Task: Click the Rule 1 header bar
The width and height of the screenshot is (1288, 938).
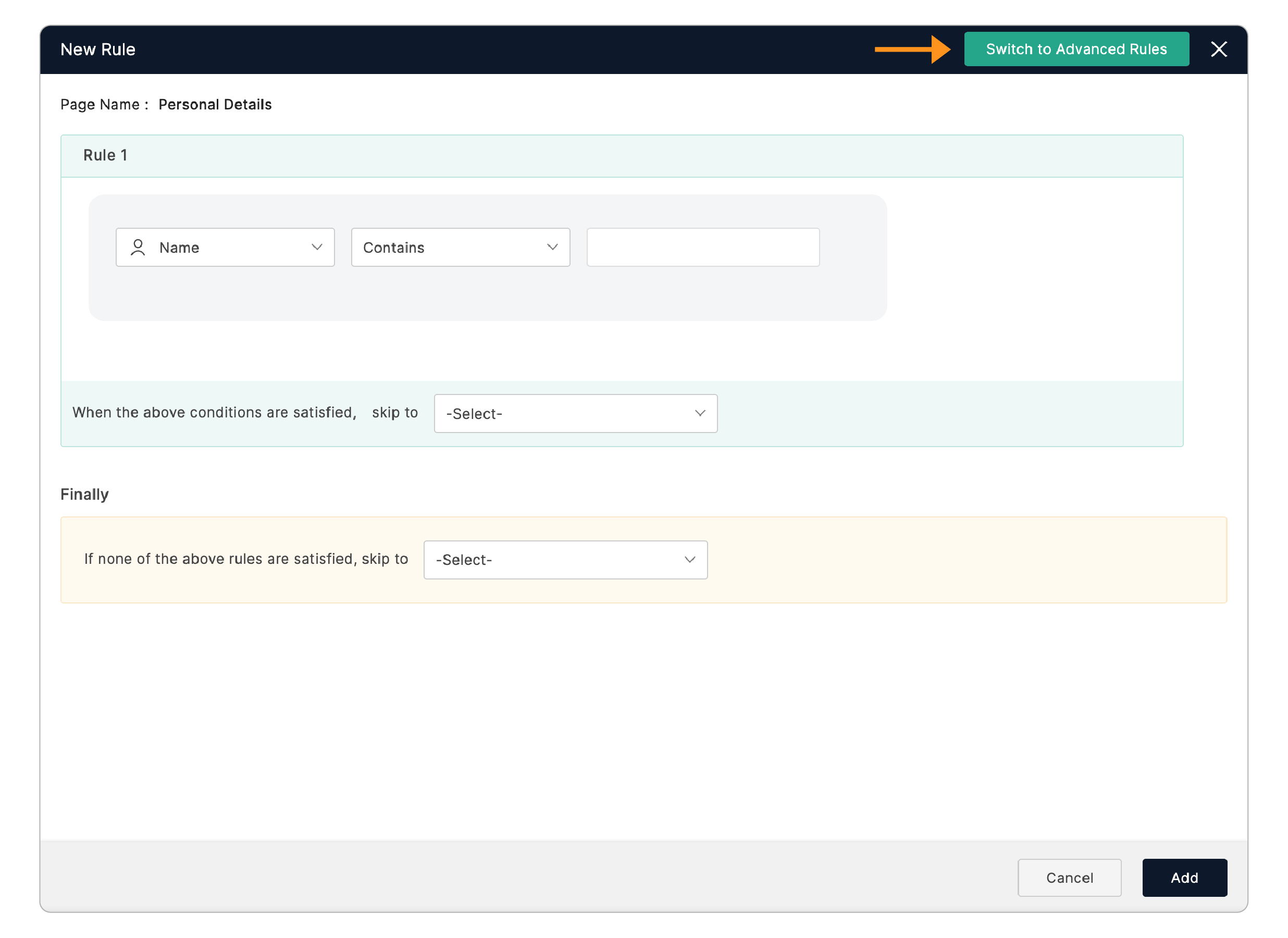Action: (x=622, y=156)
